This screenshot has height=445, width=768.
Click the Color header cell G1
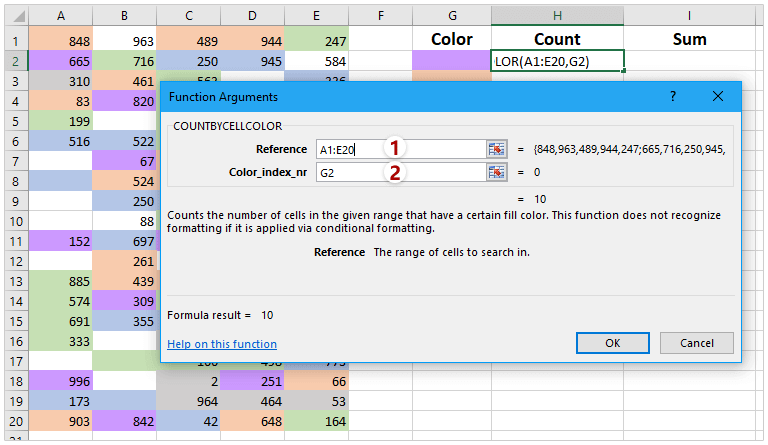[x=452, y=39]
